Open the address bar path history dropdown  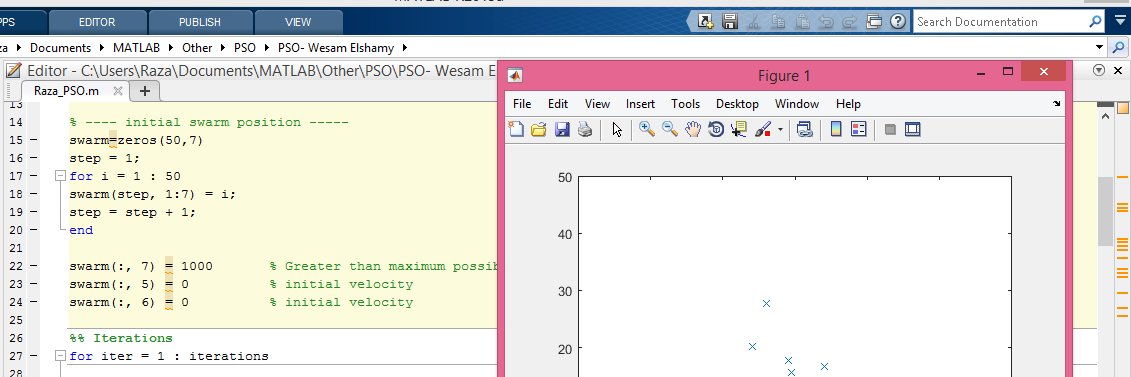tap(1100, 48)
